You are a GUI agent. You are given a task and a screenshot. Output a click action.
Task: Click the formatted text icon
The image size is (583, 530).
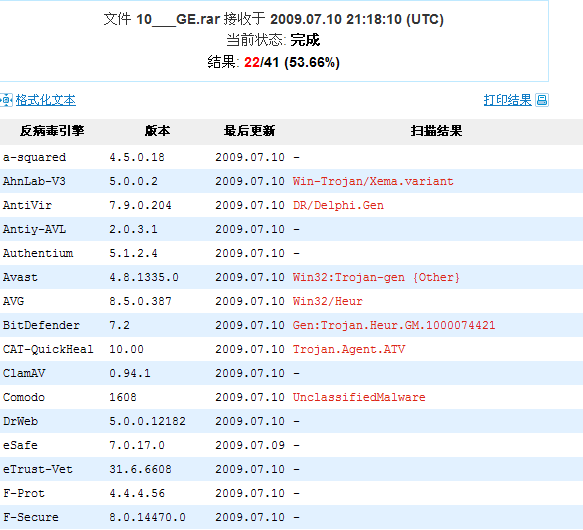click(x=6, y=100)
